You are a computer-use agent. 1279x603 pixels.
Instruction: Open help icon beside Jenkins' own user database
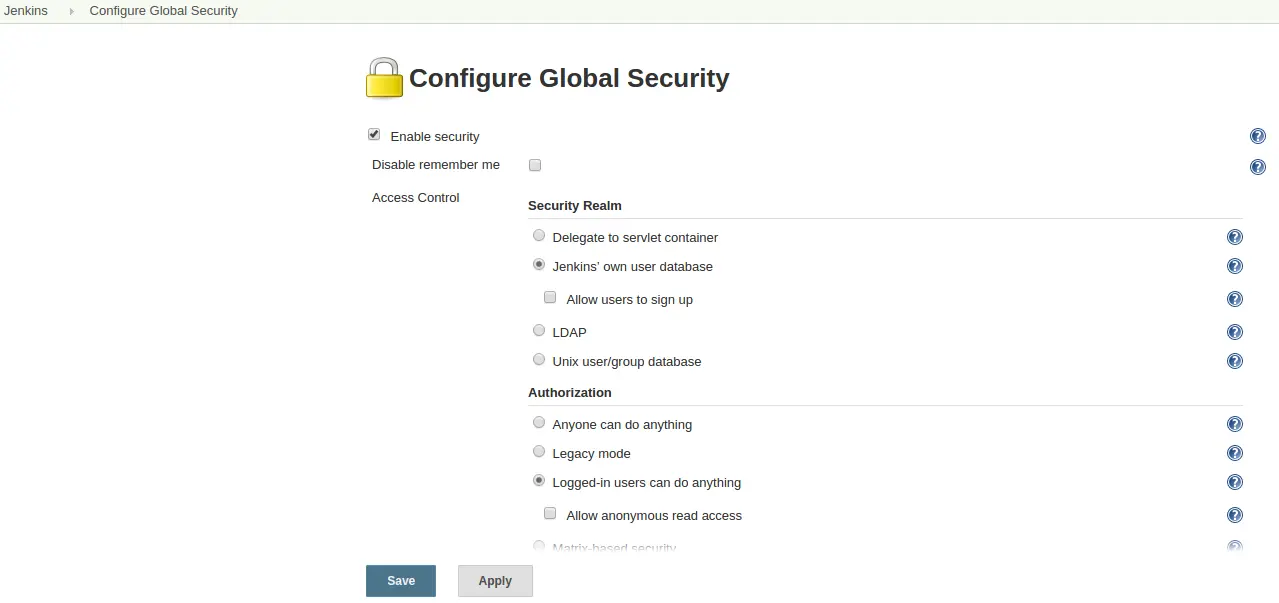click(x=1234, y=266)
